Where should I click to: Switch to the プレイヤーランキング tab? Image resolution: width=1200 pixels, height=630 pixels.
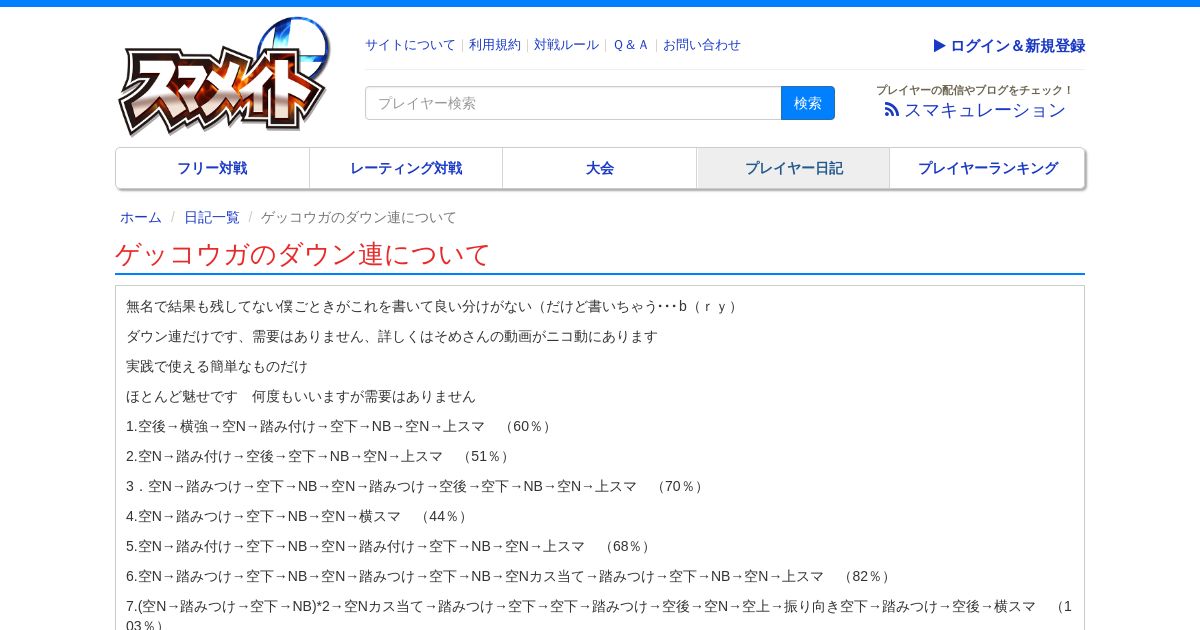[987, 168]
